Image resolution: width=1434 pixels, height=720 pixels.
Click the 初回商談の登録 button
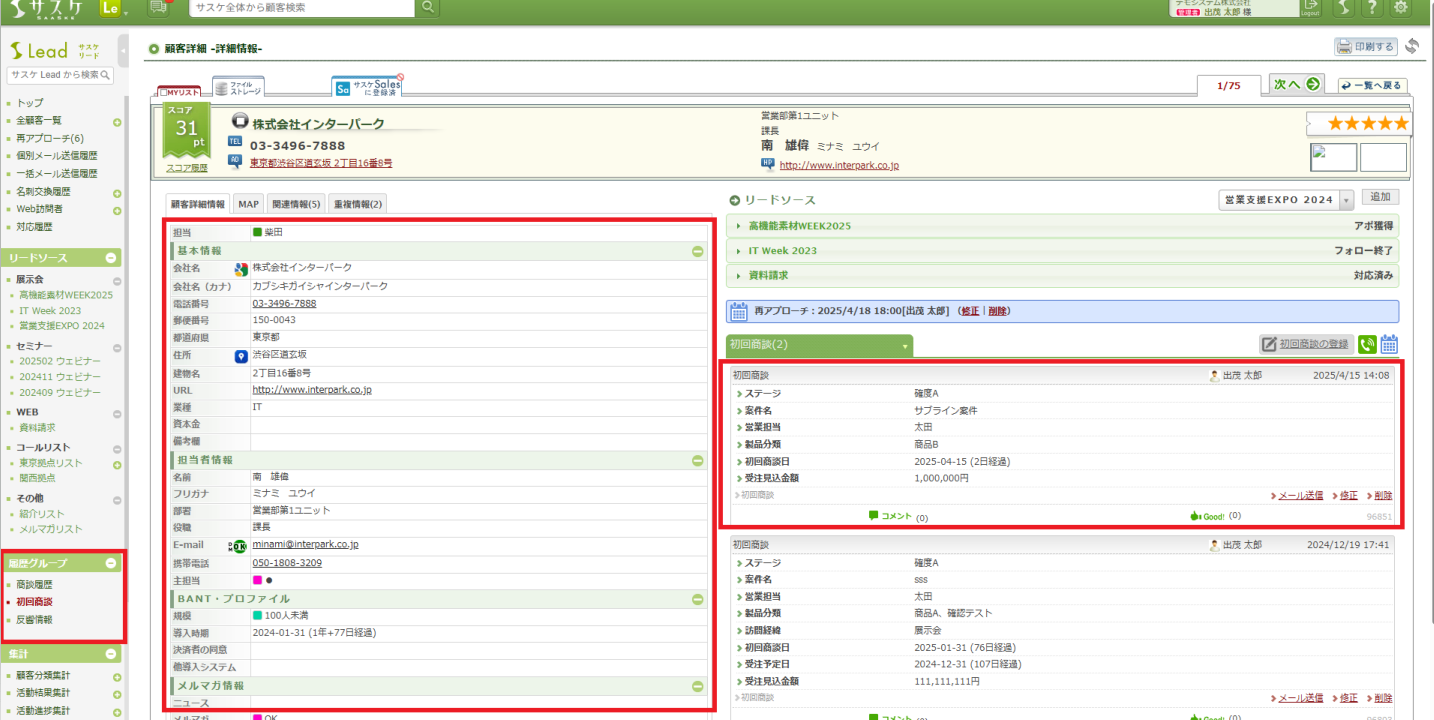[x=1305, y=344]
